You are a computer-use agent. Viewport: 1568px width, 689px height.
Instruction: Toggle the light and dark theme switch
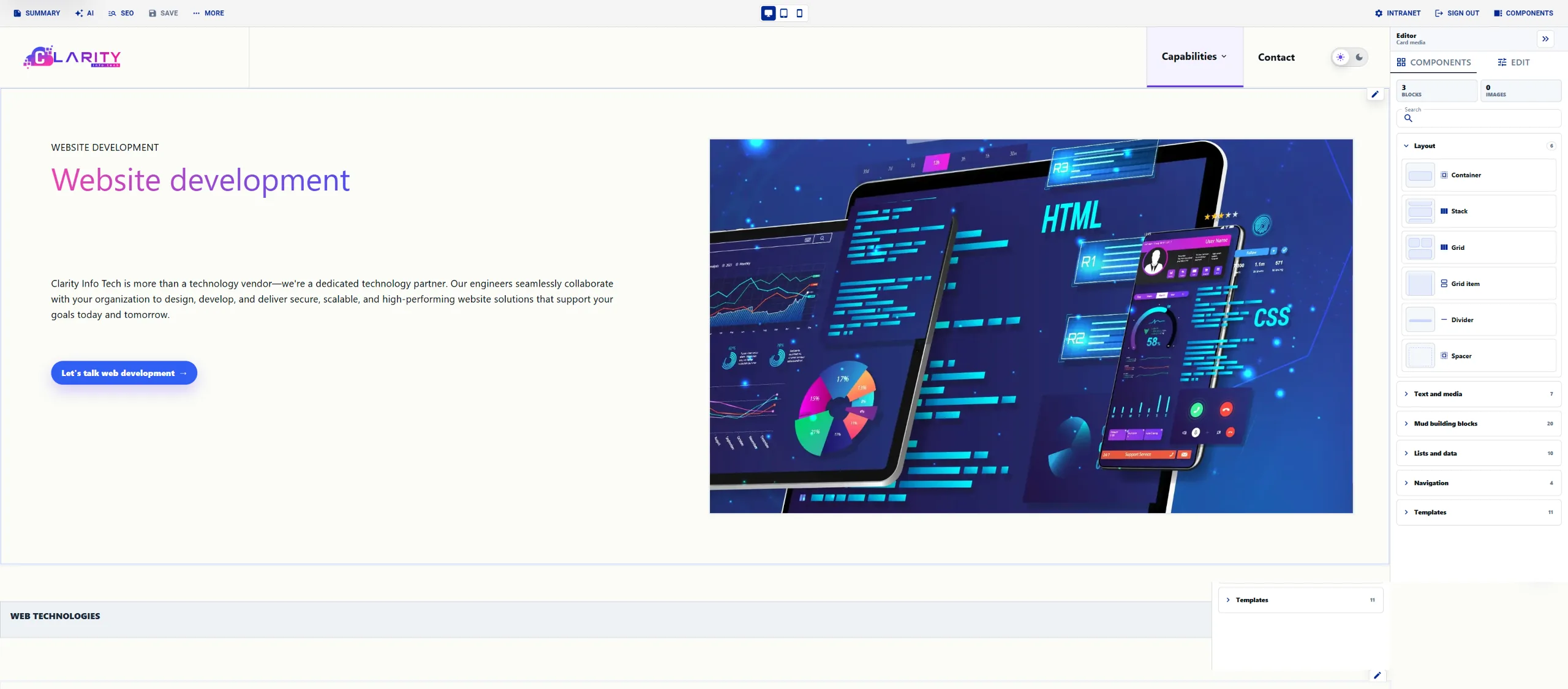coord(1349,57)
